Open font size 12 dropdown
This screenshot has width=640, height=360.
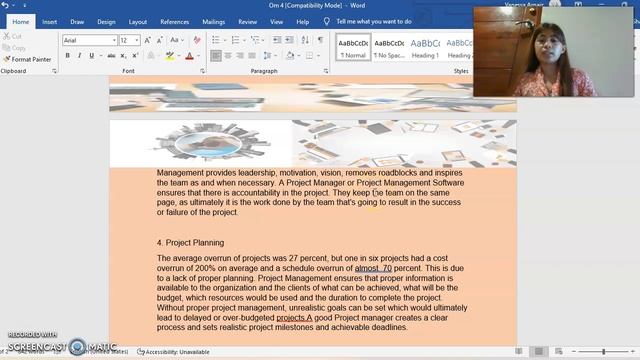click(137, 40)
